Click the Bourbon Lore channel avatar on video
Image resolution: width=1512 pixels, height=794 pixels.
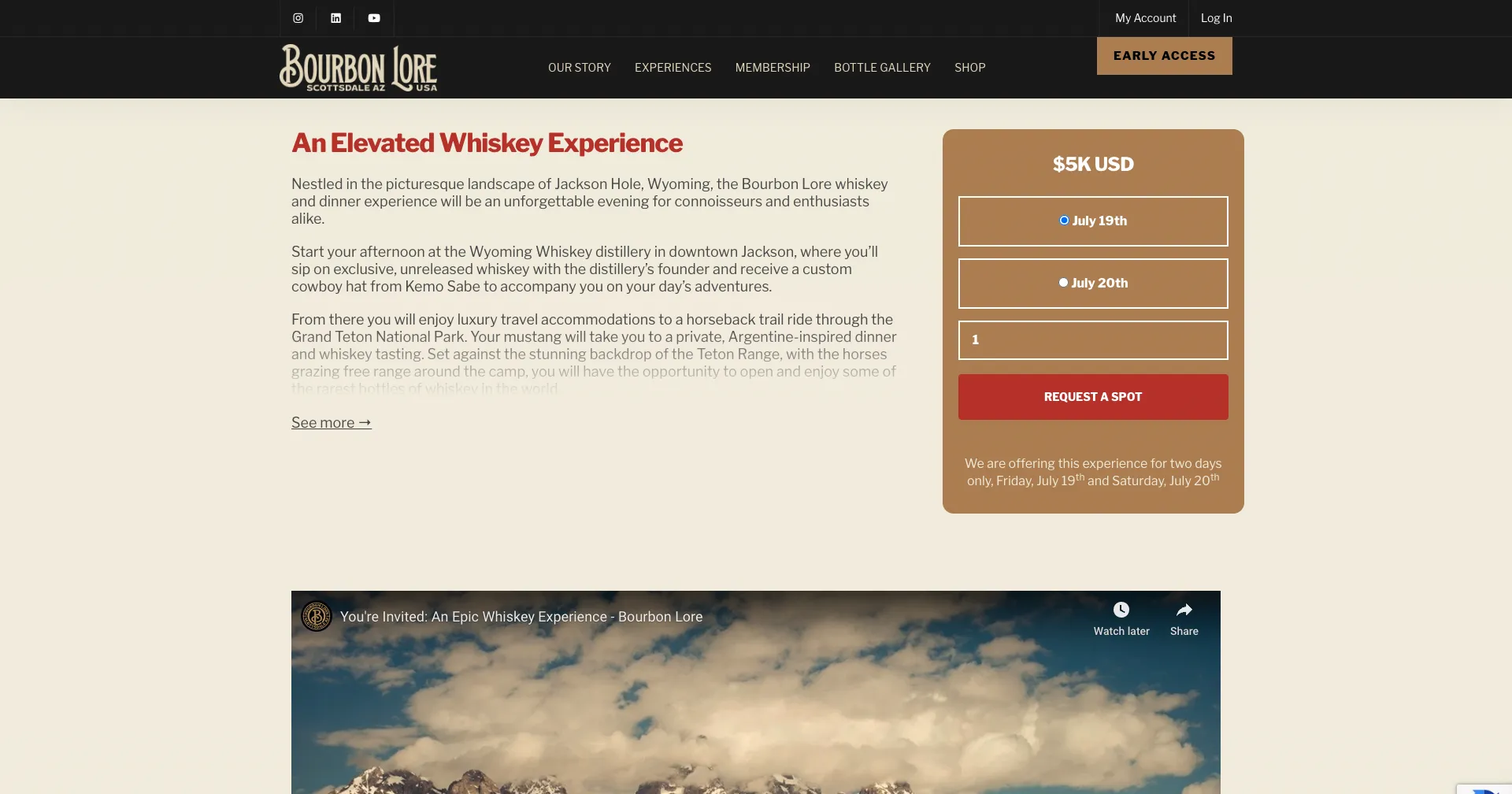click(317, 617)
